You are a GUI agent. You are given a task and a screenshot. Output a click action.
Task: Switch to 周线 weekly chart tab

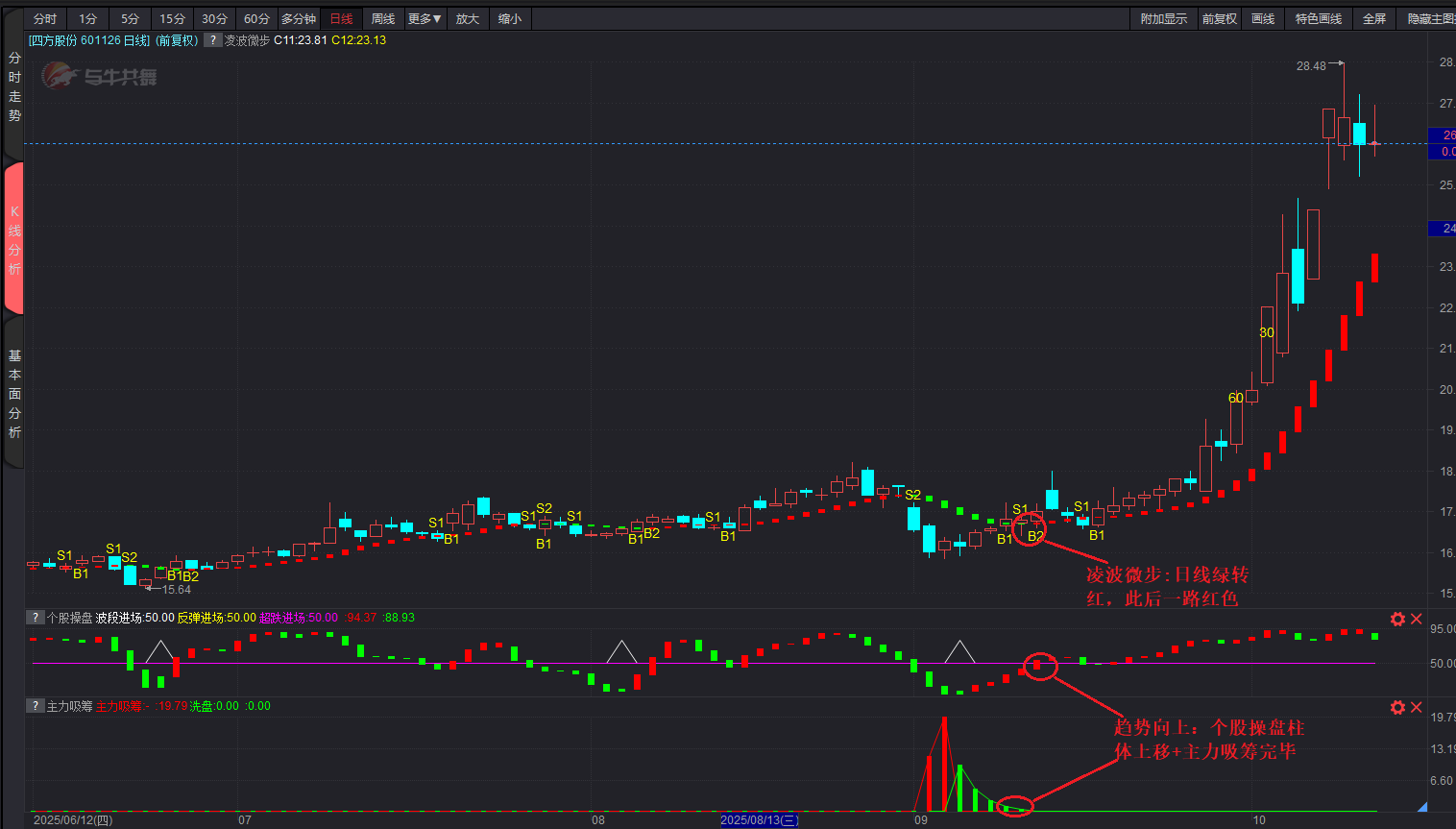coord(382,19)
